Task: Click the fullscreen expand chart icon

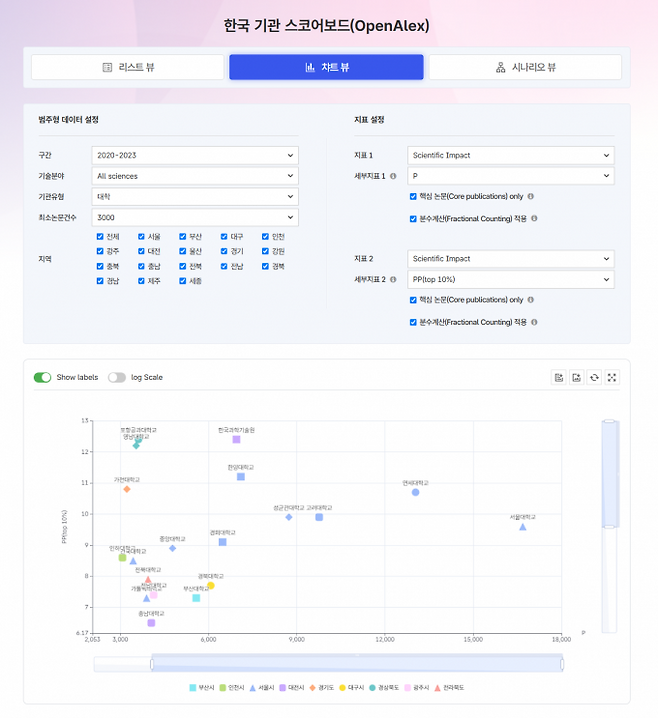Action: click(x=612, y=377)
